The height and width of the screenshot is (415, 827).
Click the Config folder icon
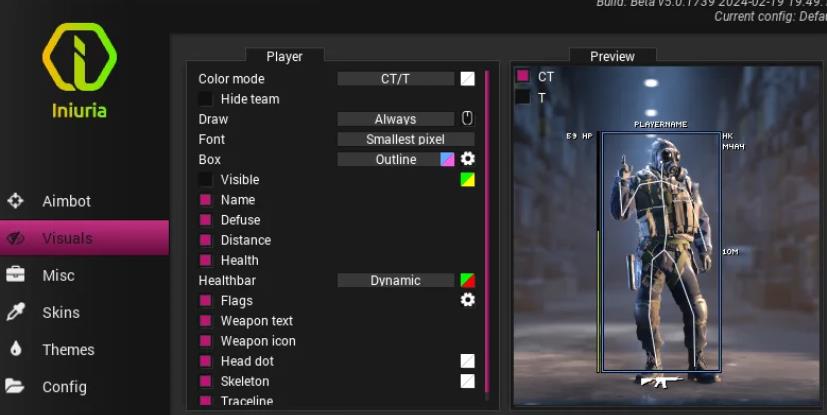(15, 386)
